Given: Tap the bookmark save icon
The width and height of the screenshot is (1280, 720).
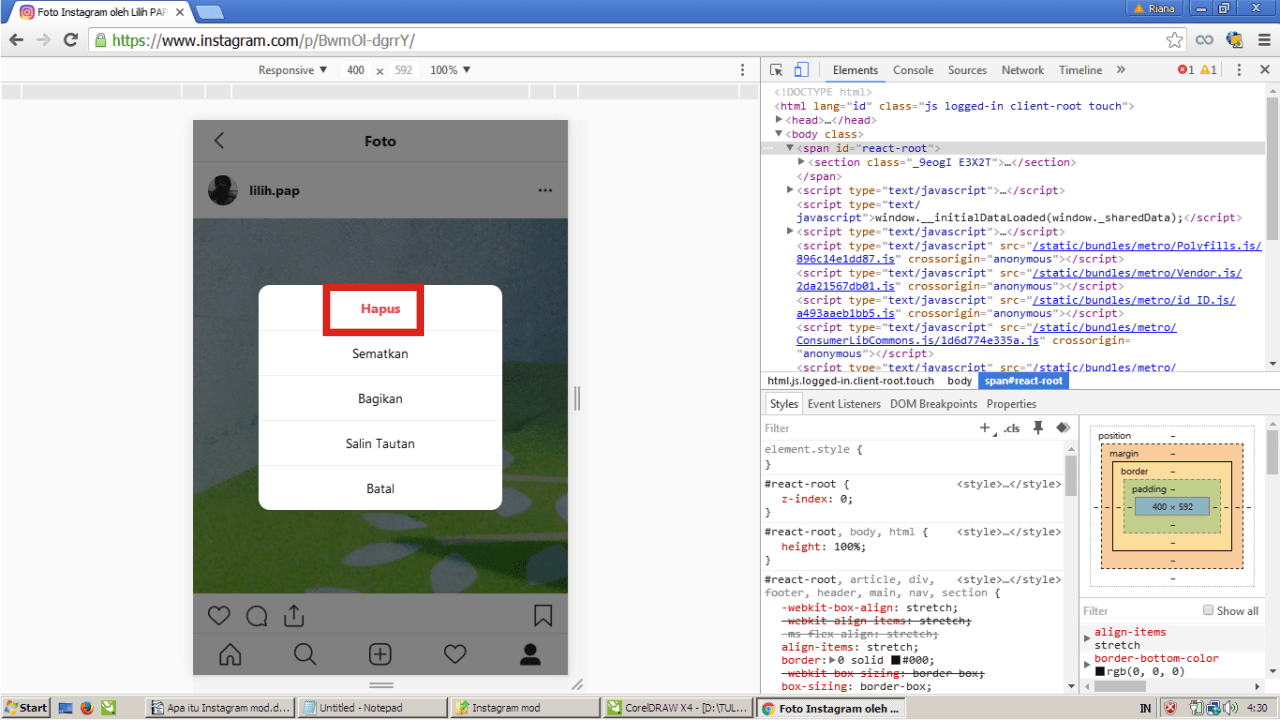Looking at the screenshot, I should (x=543, y=615).
